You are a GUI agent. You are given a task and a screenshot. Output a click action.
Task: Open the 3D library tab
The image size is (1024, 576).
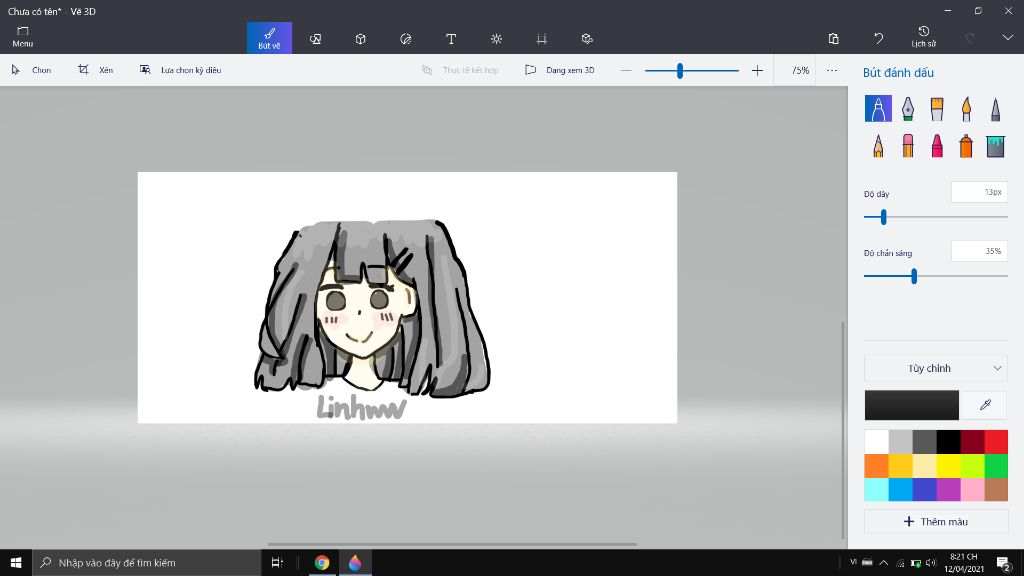click(x=587, y=39)
